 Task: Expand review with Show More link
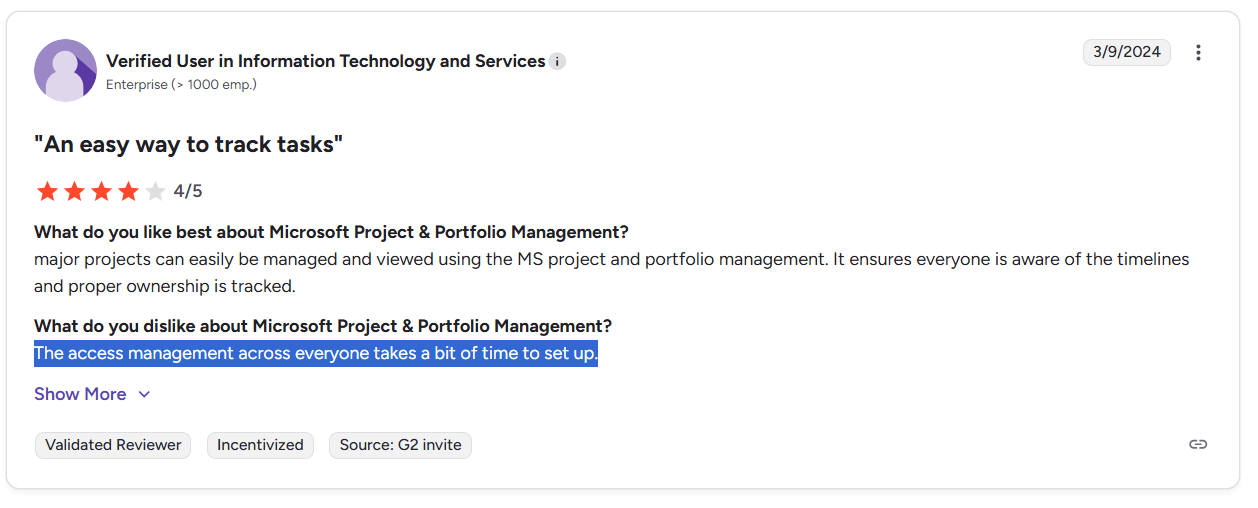coord(80,394)
